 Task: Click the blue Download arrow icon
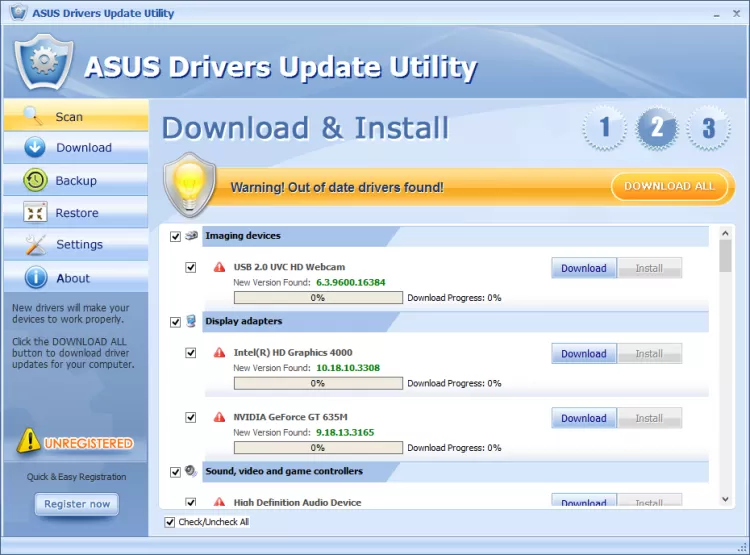pos(35,147)
